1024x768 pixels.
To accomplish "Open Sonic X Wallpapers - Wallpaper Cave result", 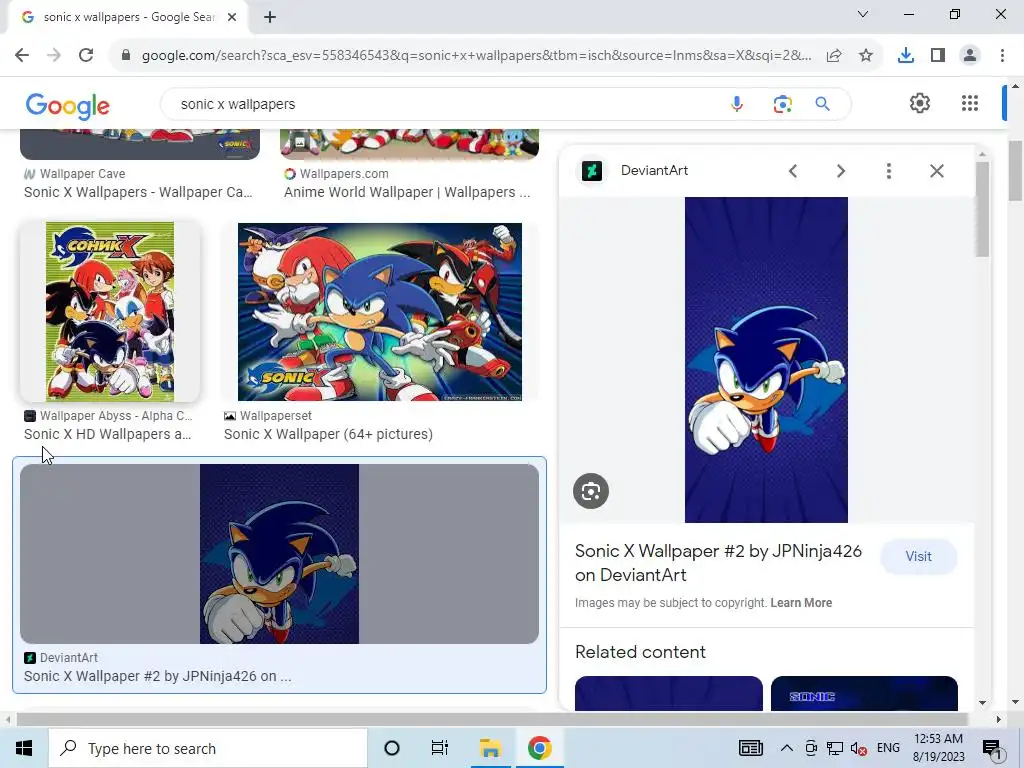I will [x=138, y=192].
